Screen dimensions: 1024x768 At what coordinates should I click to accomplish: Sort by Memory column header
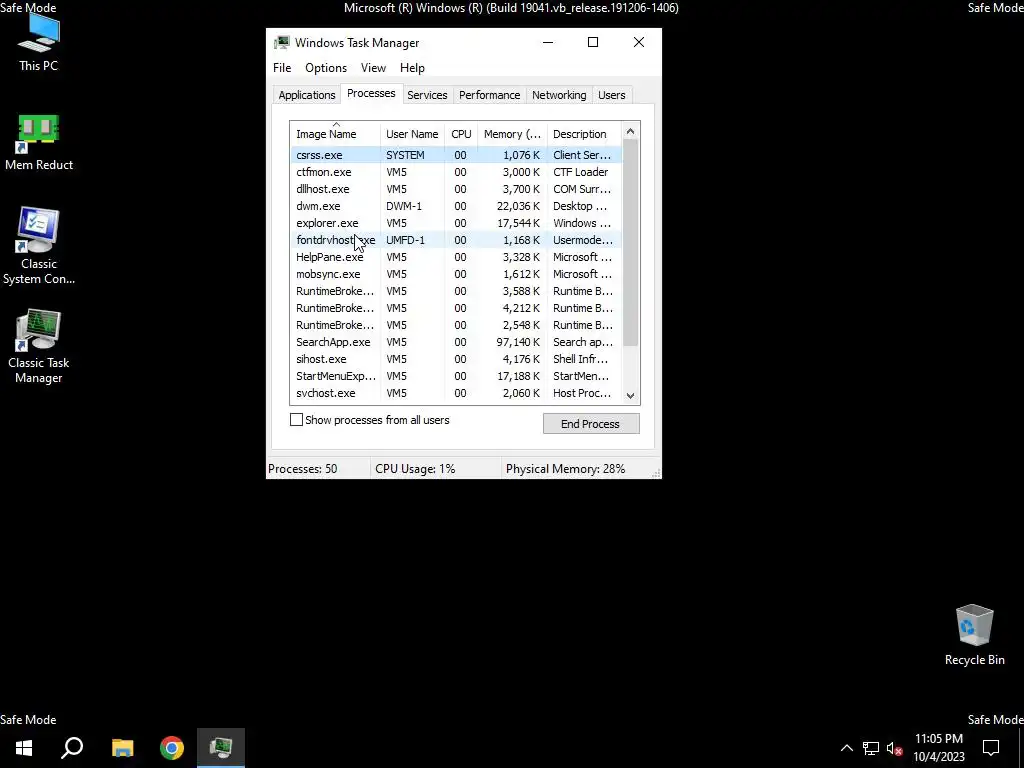(x=512, y=134)
